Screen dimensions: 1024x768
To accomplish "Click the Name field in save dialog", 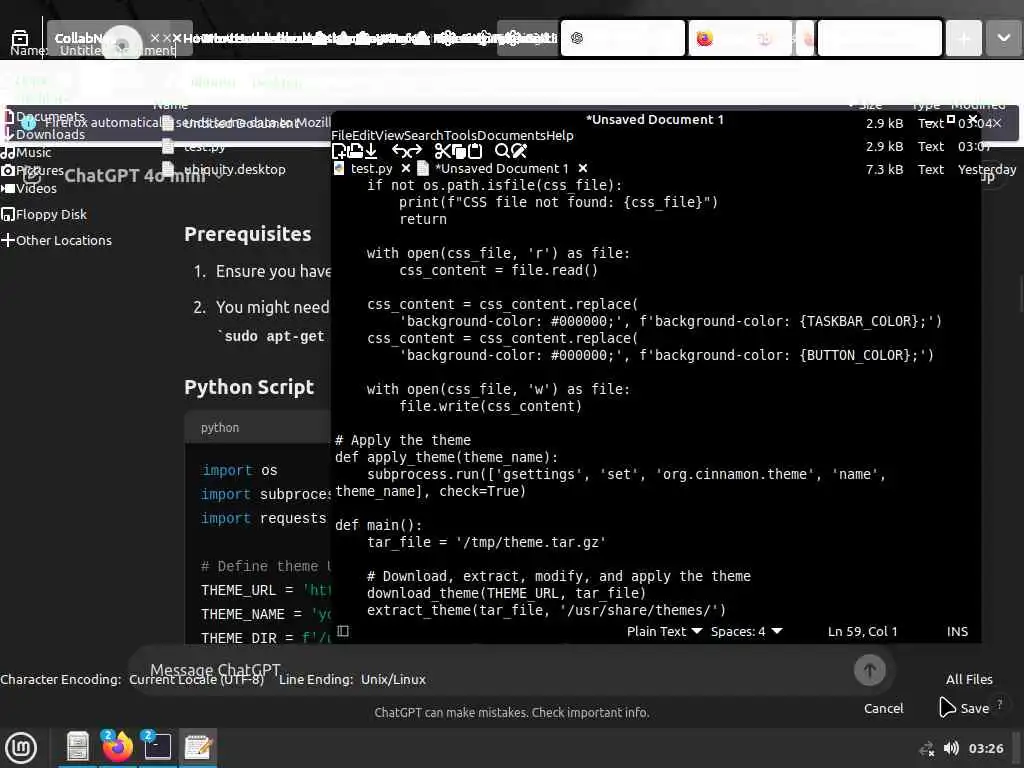I will (x=116, y=50).
